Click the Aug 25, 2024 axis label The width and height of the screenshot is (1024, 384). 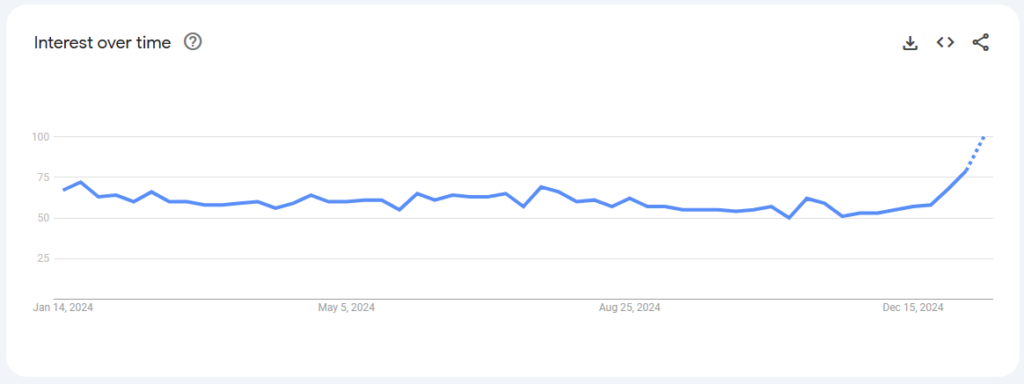[x=630, y=308]
